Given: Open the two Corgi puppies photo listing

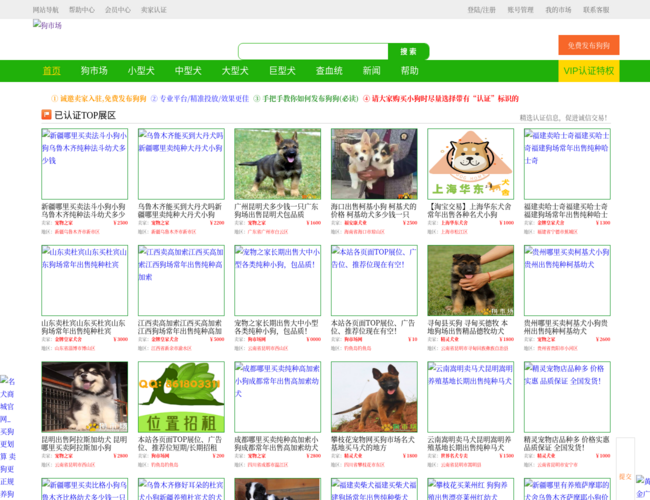Looking at the screenshot, I should coord(374,163).
